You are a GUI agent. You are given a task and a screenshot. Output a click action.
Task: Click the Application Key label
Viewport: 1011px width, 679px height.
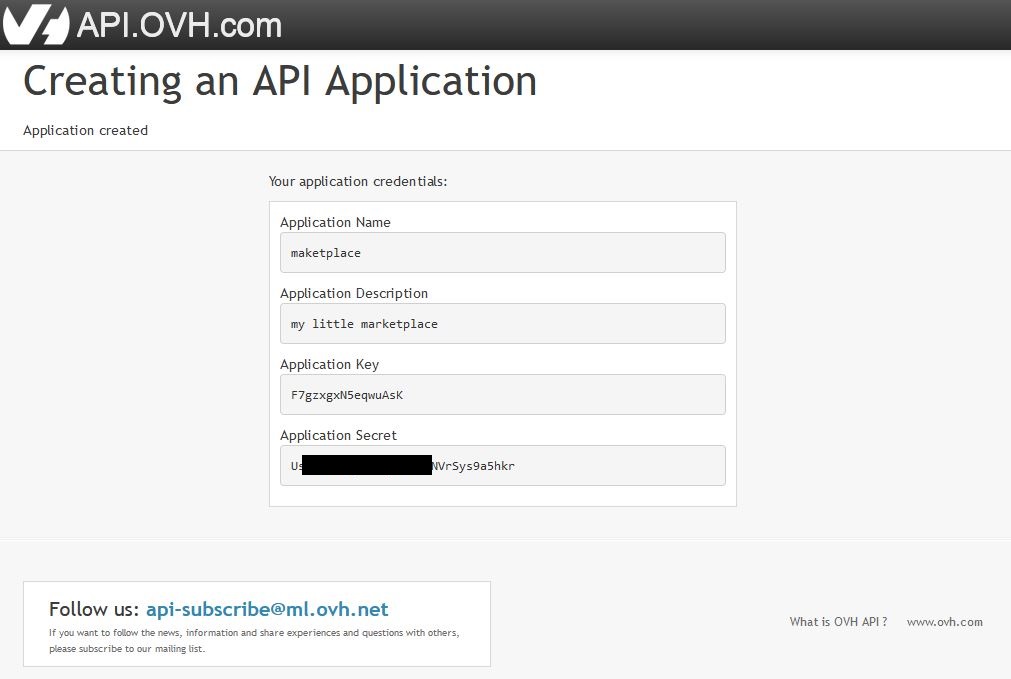329,364
